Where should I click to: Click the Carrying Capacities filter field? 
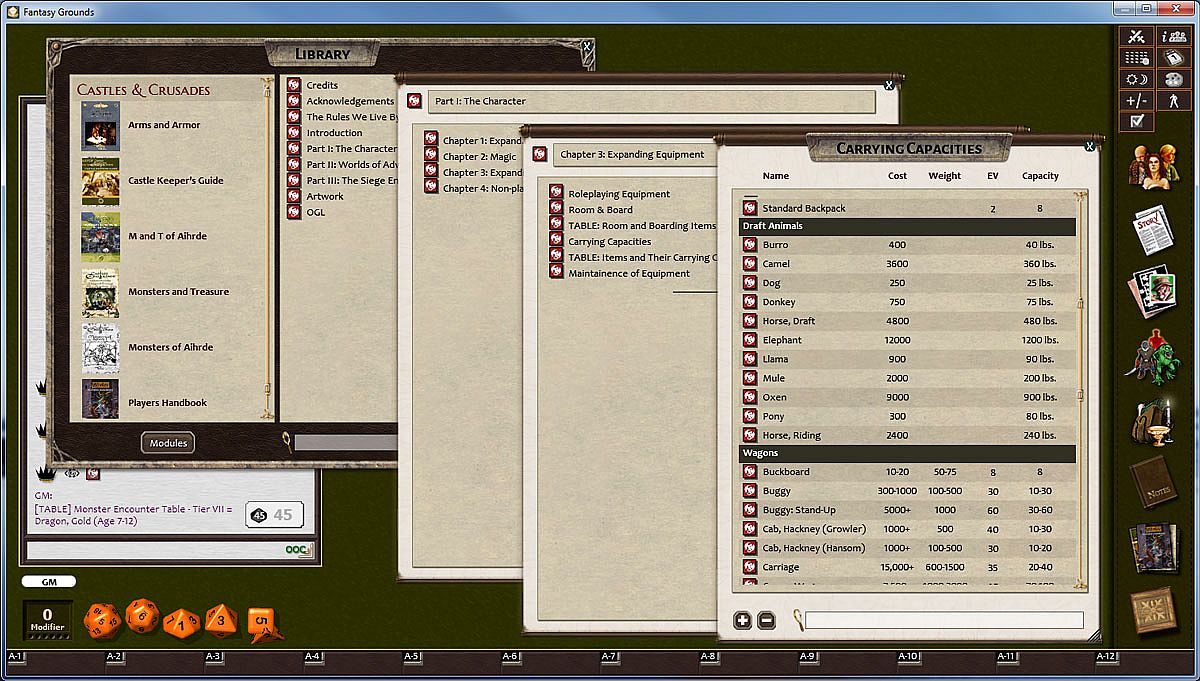pos(944,620)
